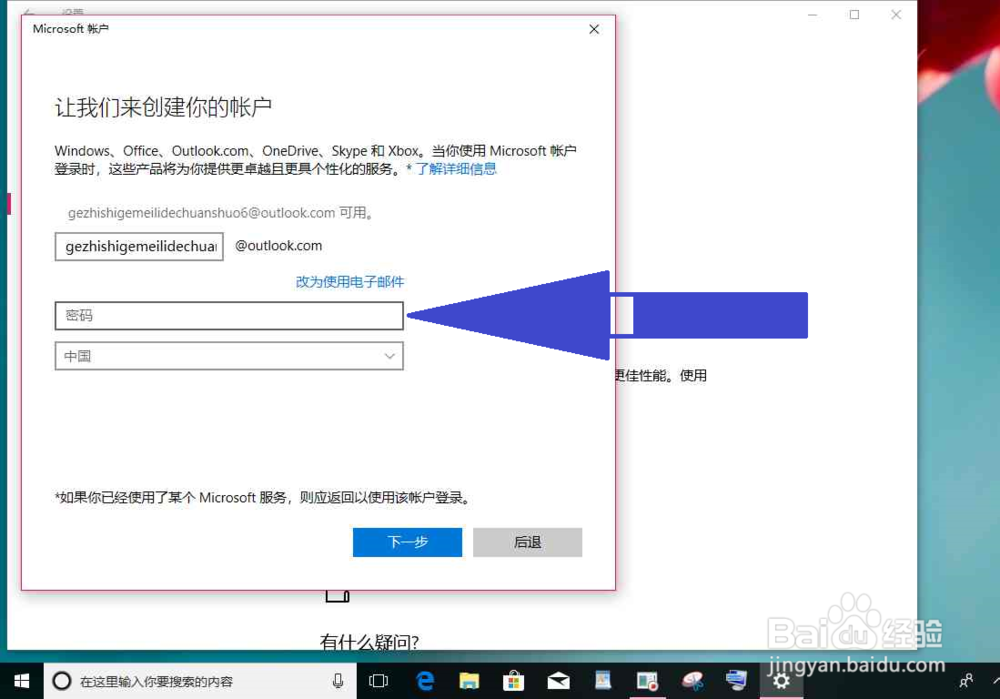Focus the outlook.com username field
The width and height of the screenshot is (1000, 699).
click(139, 246)
